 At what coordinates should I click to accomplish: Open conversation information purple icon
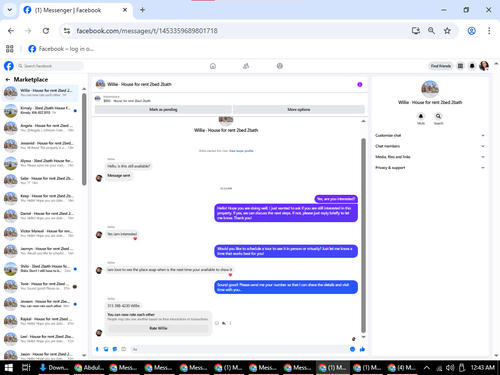click(x=360, y=84)
